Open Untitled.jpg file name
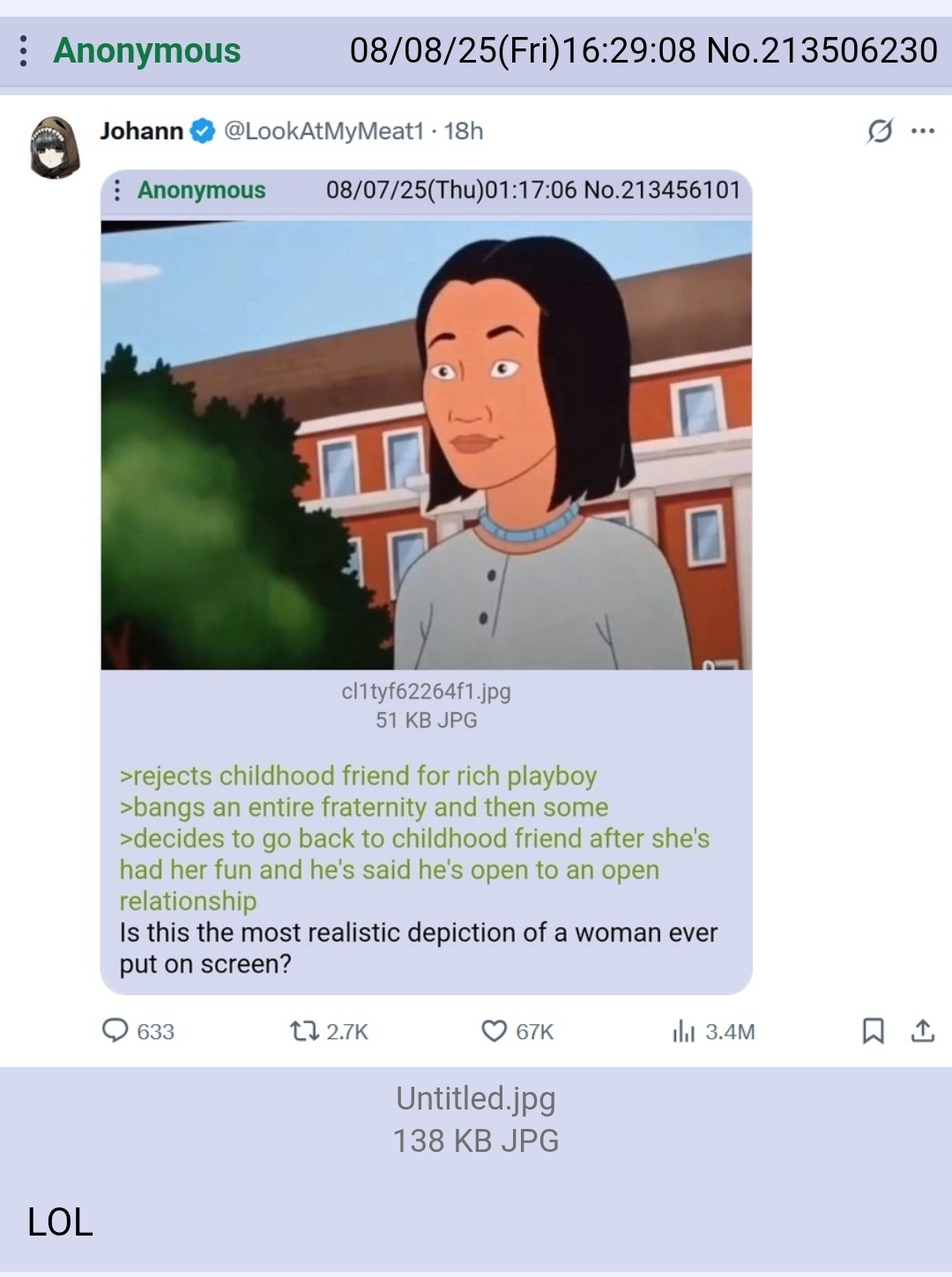The height and width of the screenshot is (1277, 952). (476, 1098)
